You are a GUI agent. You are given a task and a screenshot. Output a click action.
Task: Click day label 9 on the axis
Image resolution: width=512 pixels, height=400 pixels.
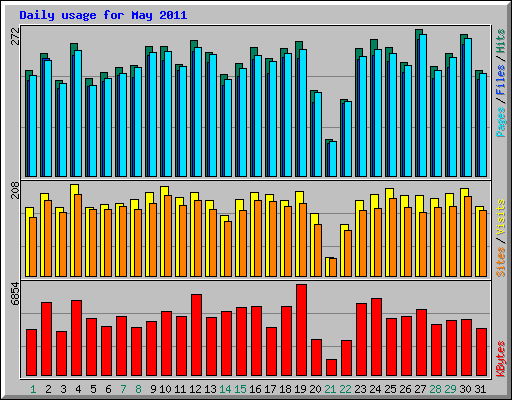pyautogui.click(x=153, y=389)
